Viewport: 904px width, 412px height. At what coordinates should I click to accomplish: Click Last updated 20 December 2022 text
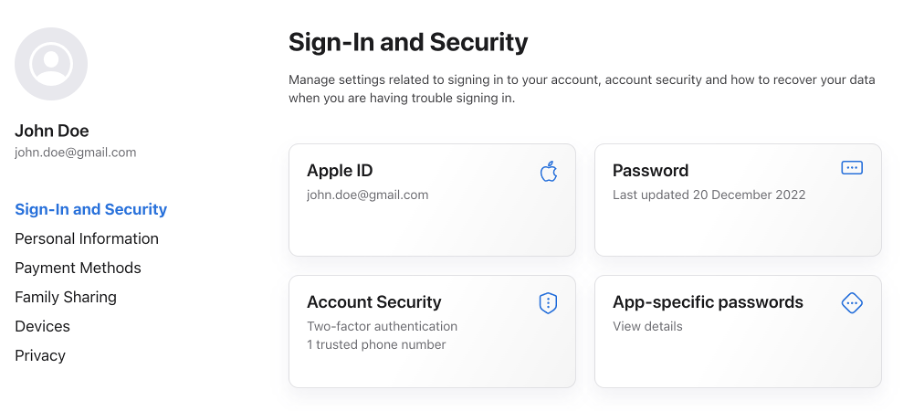click(709, 195)
